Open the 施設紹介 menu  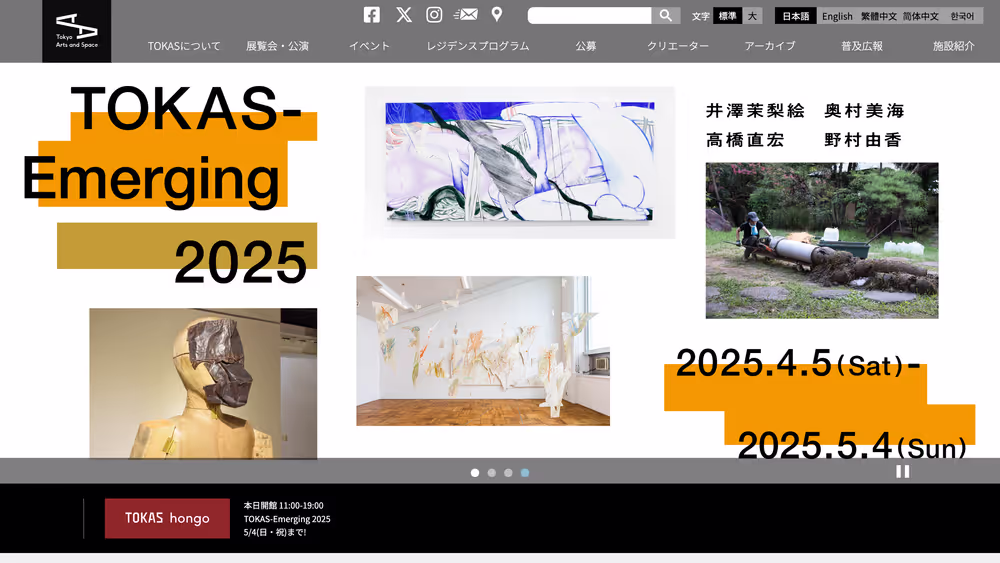coord(953,46)
